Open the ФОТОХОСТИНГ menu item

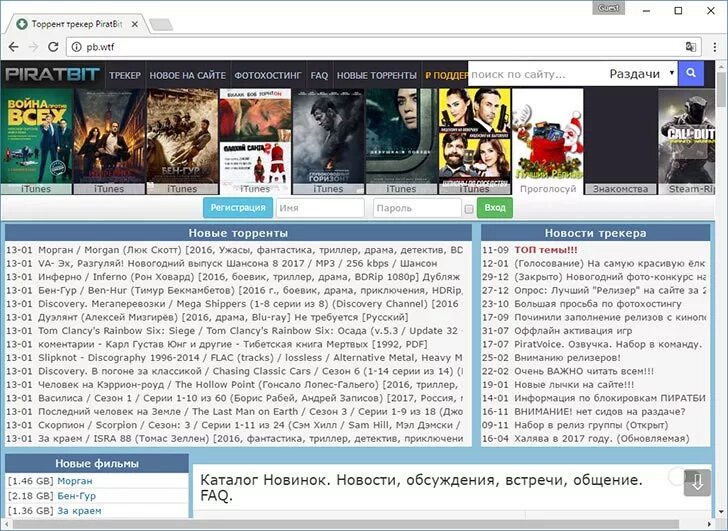(268, 75)
